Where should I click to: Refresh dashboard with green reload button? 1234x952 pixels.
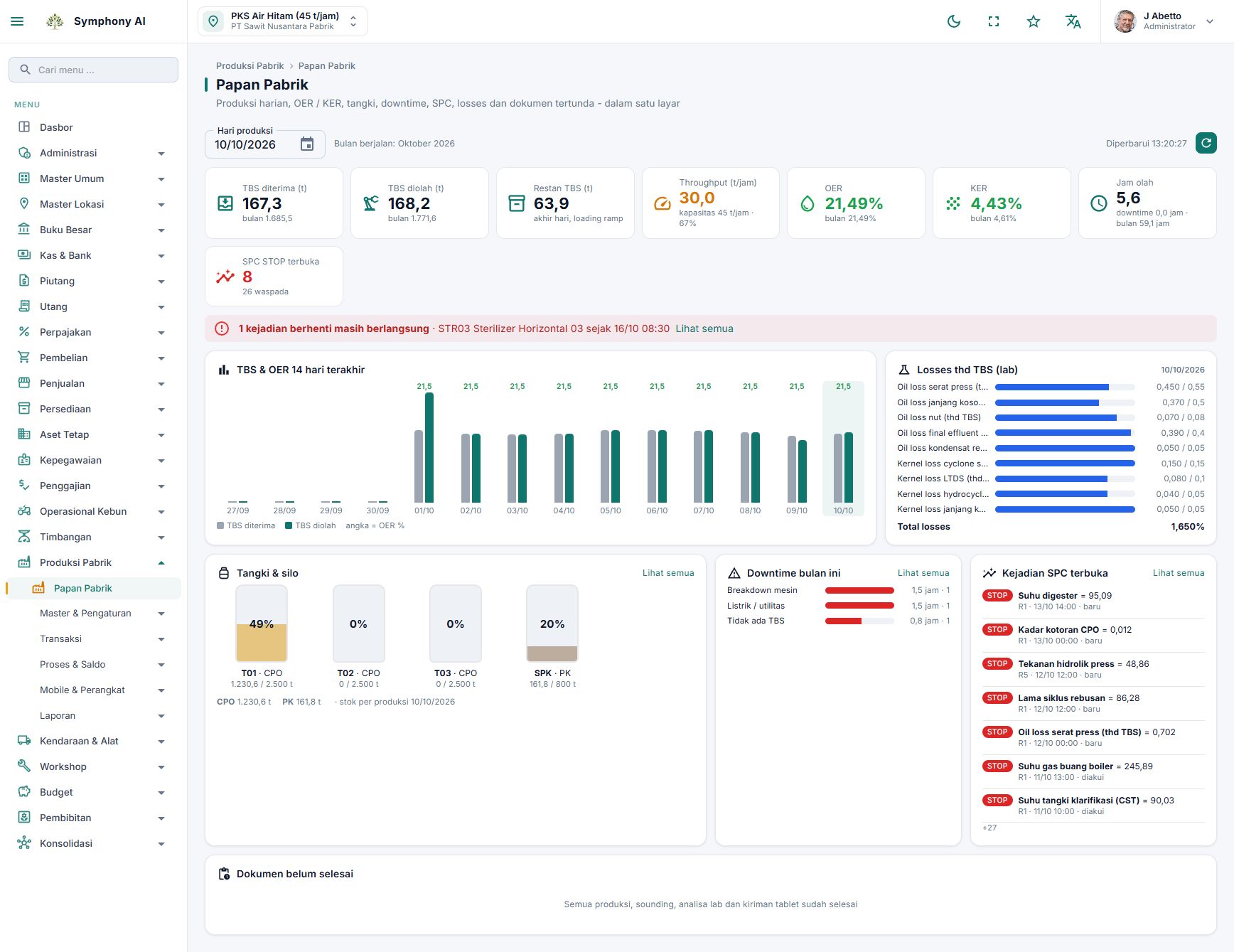coord(1206,143)
